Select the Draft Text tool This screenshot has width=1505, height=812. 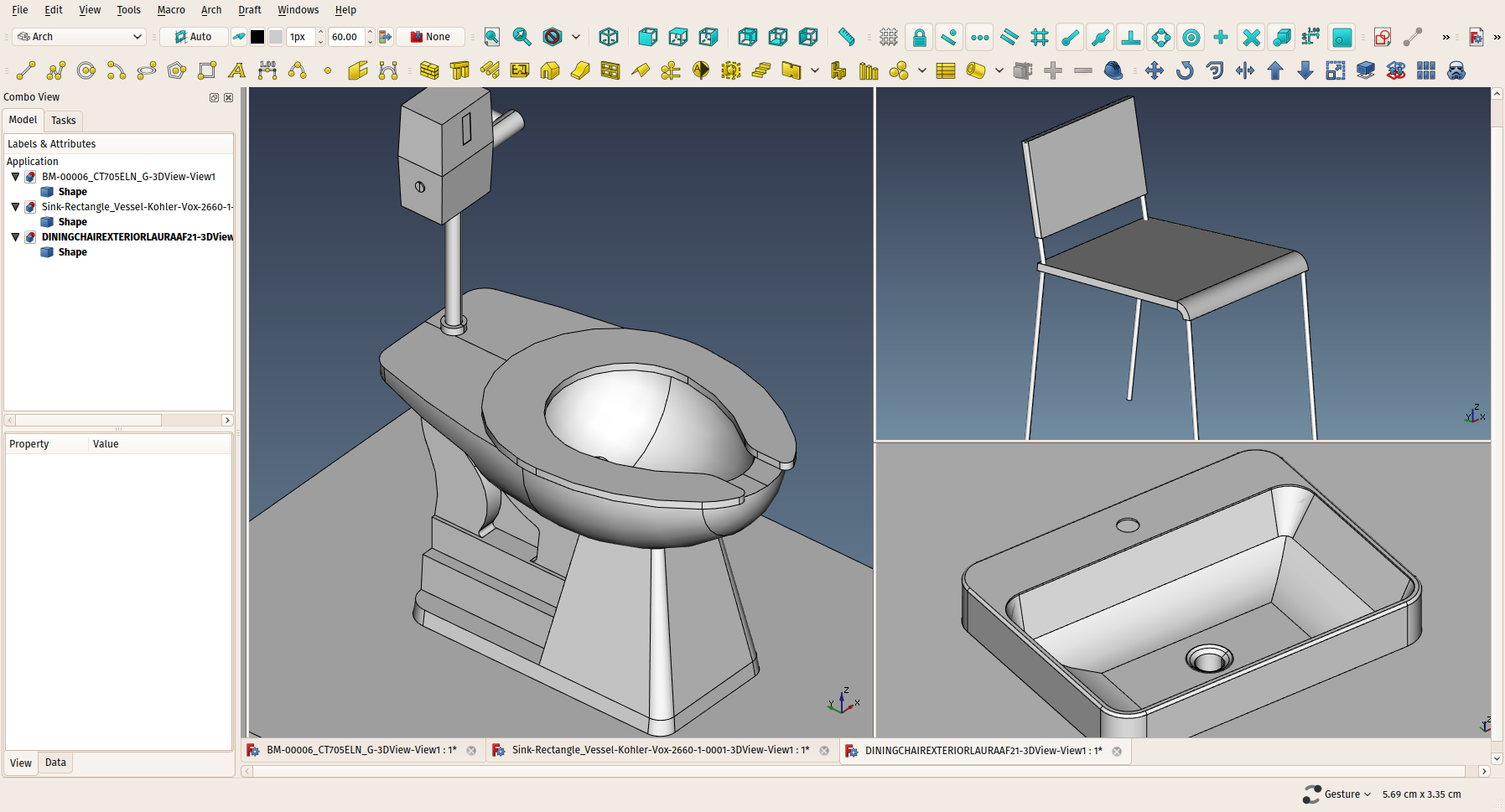(x=237, y=70)
